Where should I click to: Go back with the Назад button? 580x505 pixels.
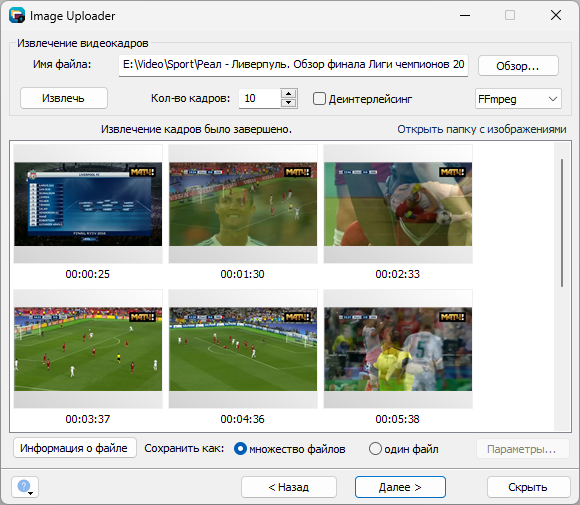coord(289,487)
